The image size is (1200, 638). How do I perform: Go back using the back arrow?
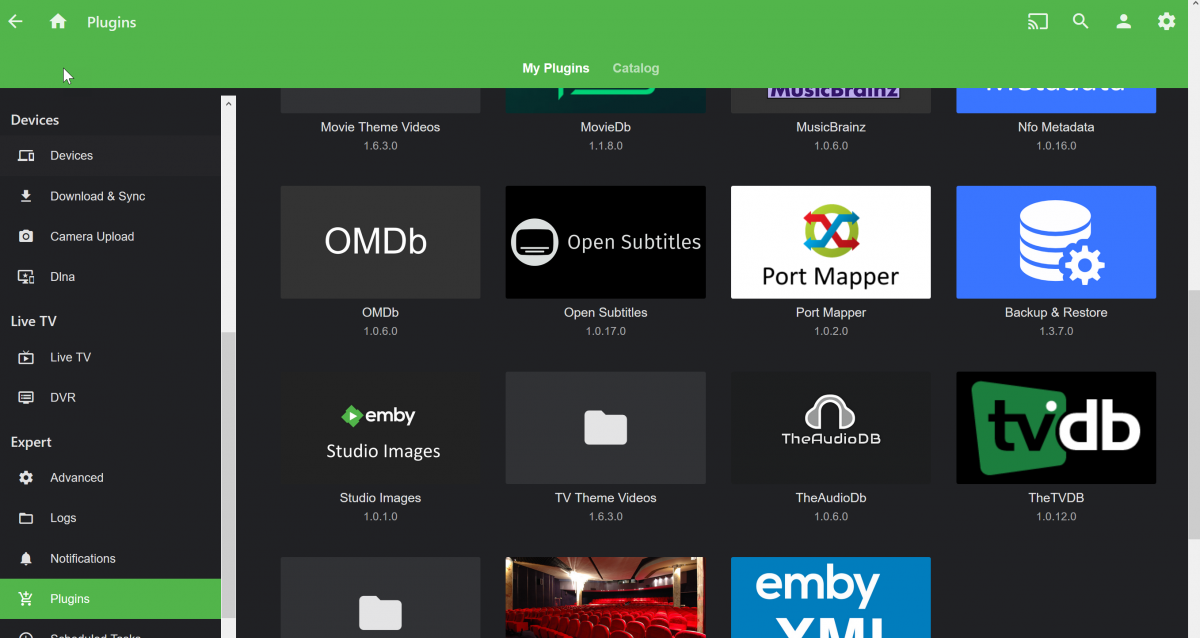16,21
